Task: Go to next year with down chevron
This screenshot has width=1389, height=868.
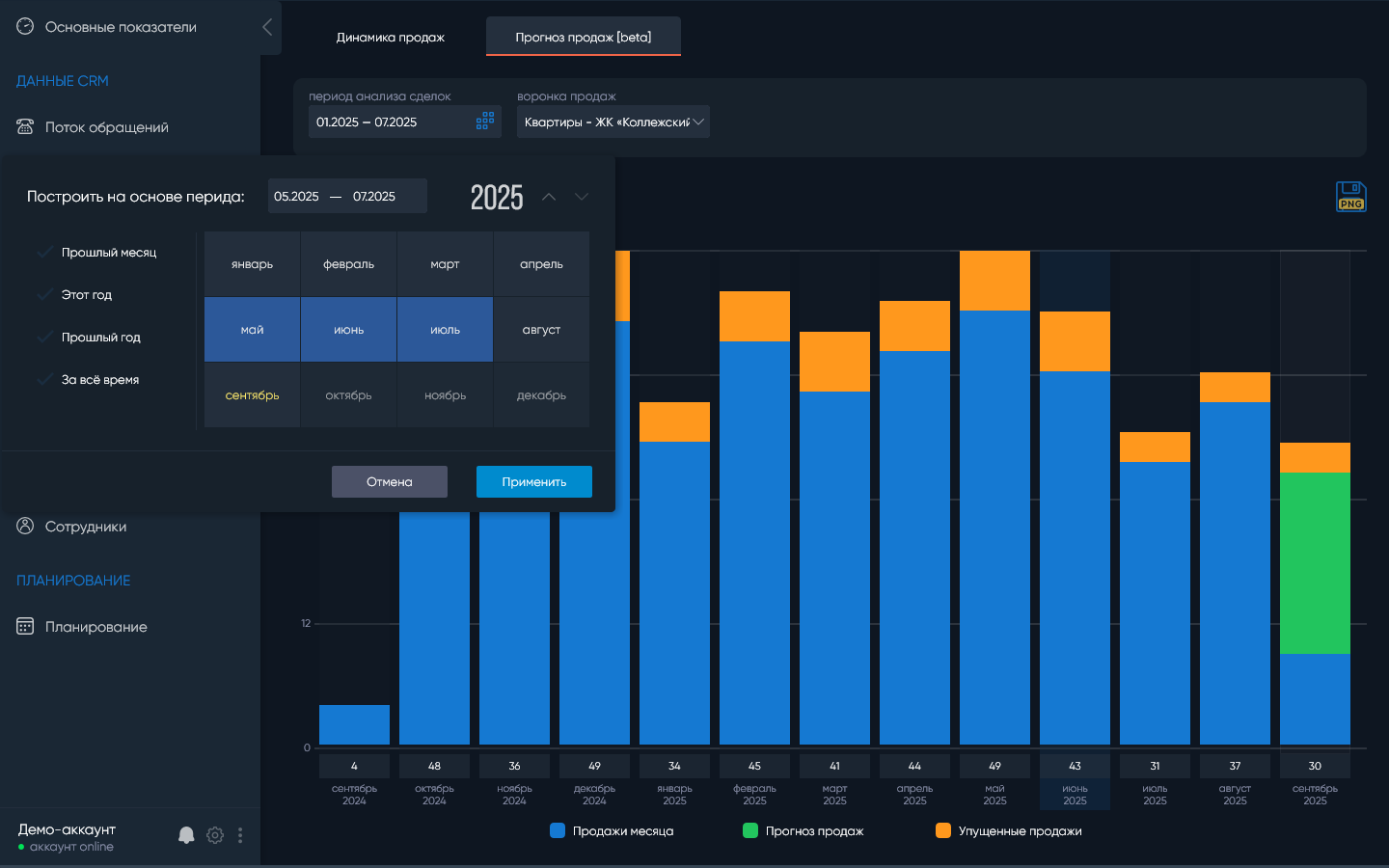Action: pyautogui.click(x=582, y=197)
